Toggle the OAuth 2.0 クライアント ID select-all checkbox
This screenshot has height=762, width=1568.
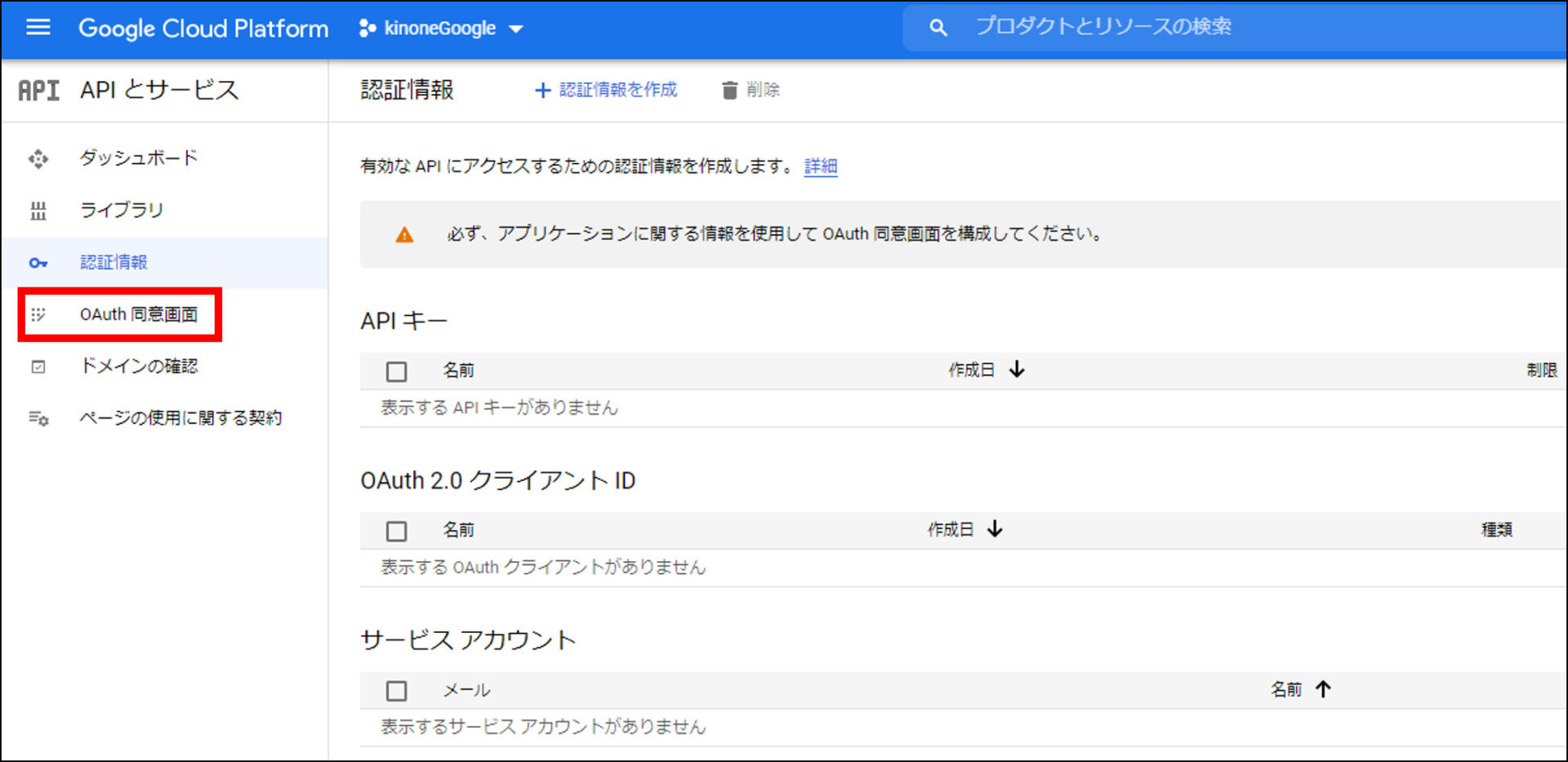[397, 532]
